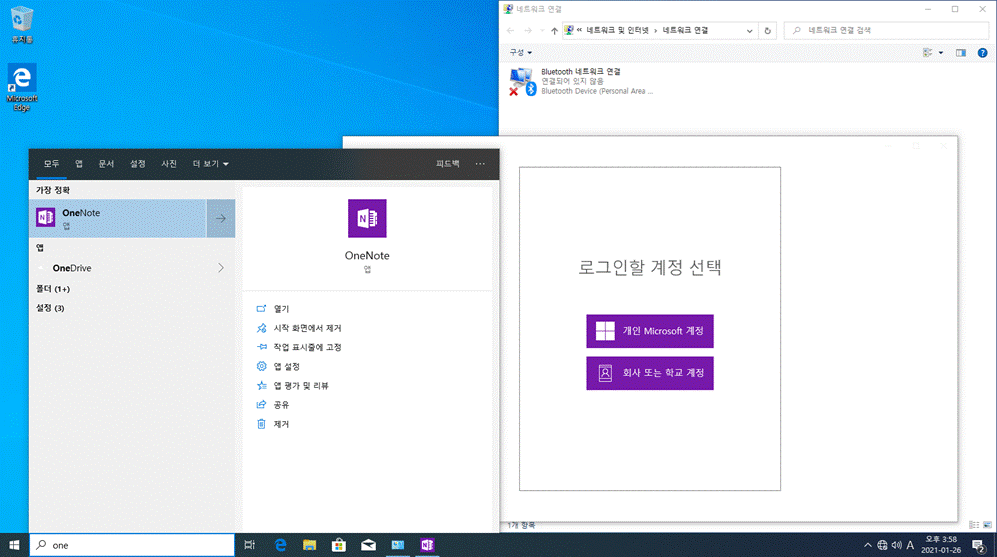Click the pin to taskbar icon
This screenshot has width=997, height=557.
261,347
